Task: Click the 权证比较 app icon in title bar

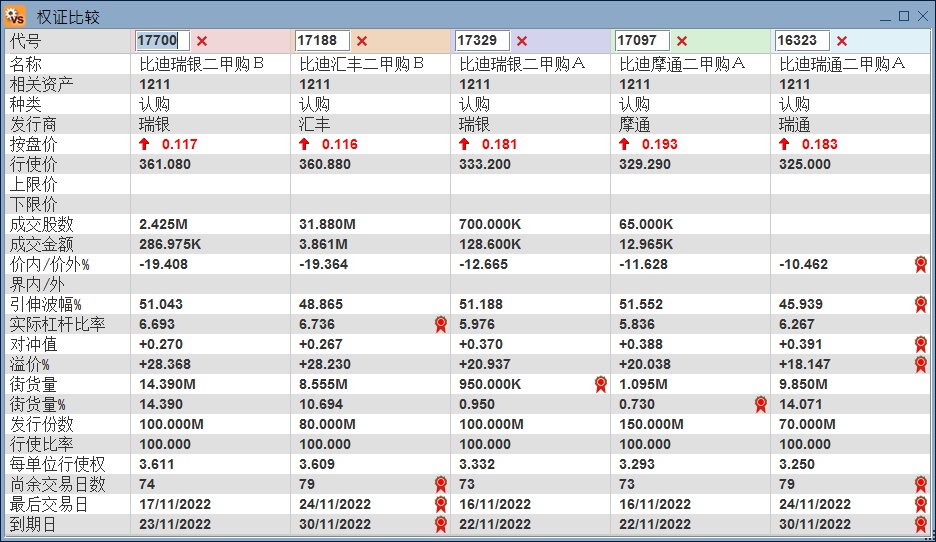Action: pyautogui.click(x=15, y=16)
